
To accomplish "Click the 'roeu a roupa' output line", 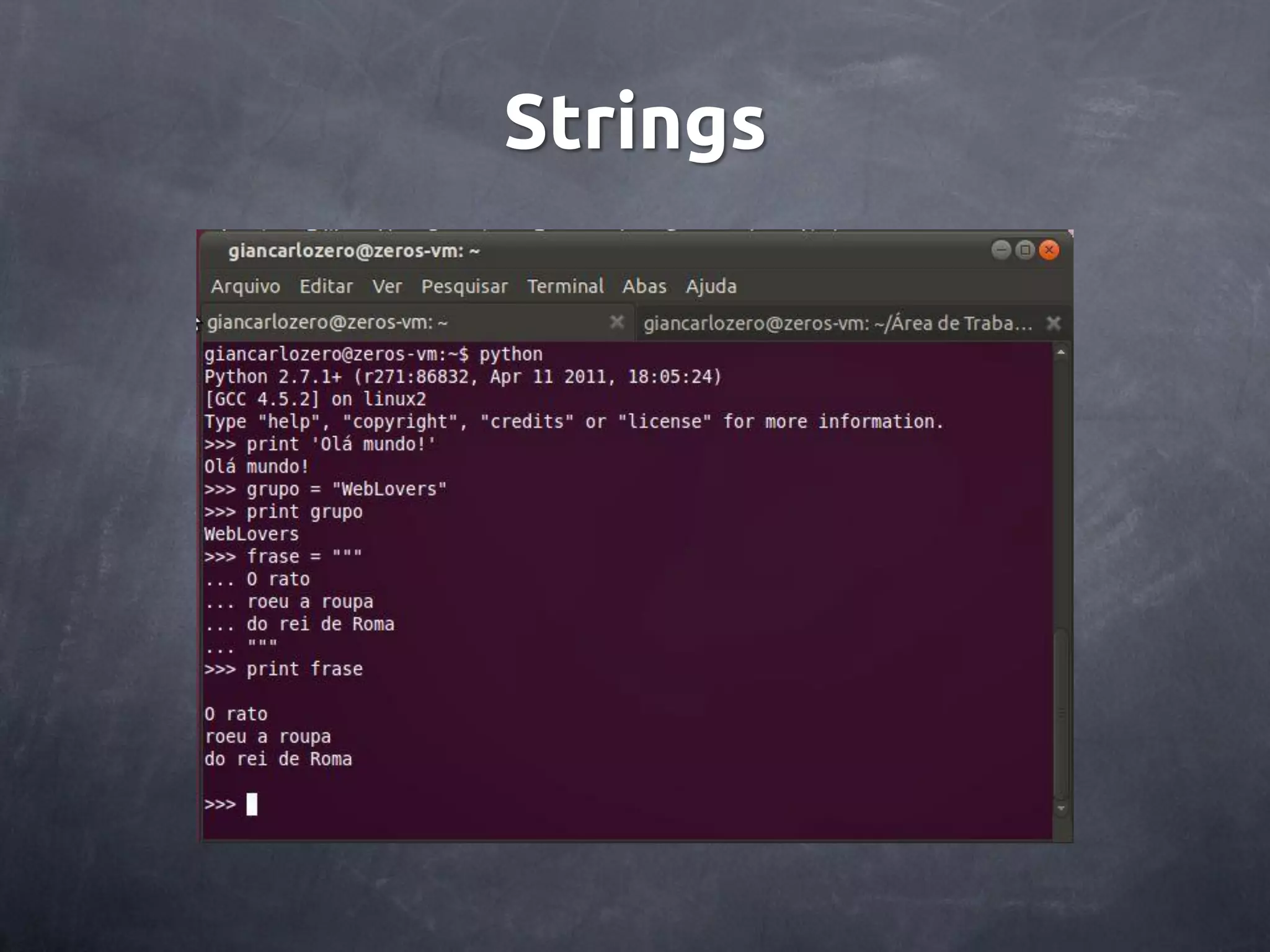I will tap(268, 737).
